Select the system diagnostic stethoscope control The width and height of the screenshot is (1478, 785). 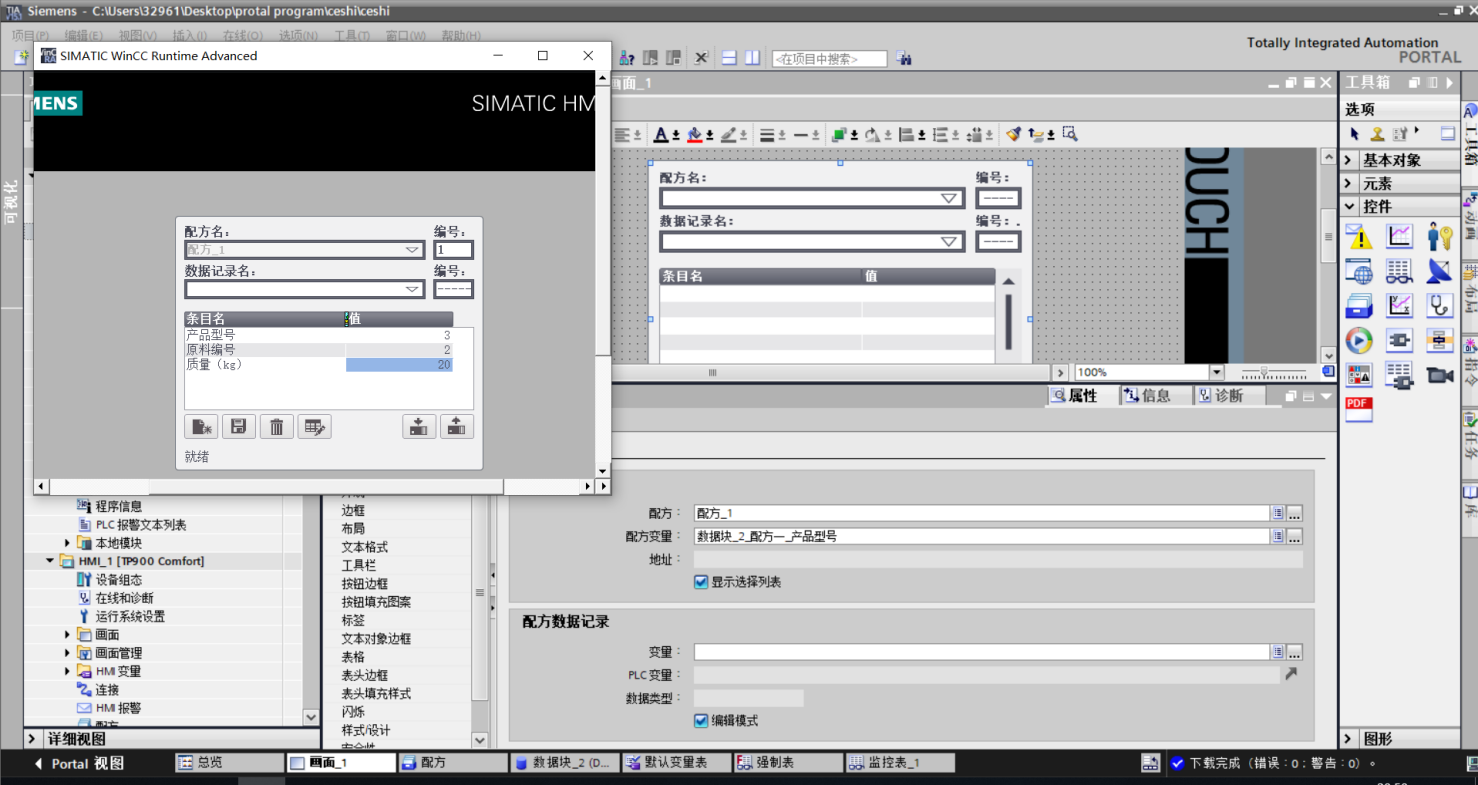[1440, 306]
